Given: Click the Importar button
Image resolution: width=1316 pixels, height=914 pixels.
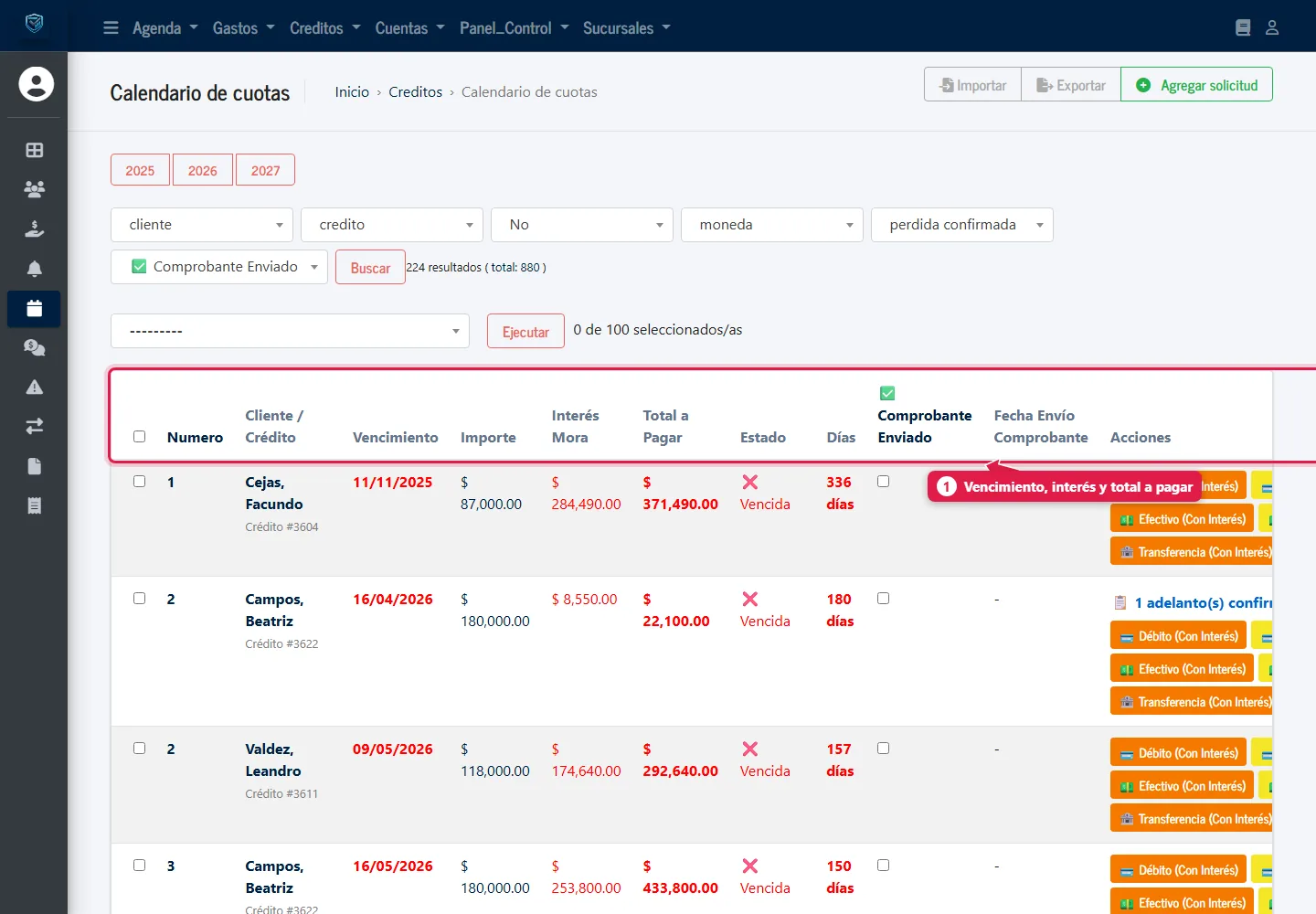Looking at the screenshot, I should click(x=972, y=85).
